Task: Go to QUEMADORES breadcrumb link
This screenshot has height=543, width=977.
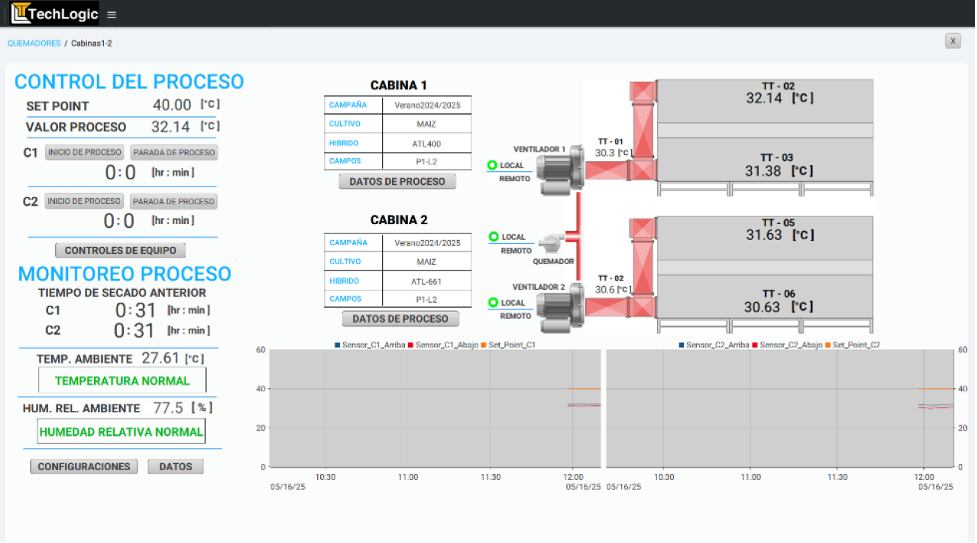Action: coord(34,44)
